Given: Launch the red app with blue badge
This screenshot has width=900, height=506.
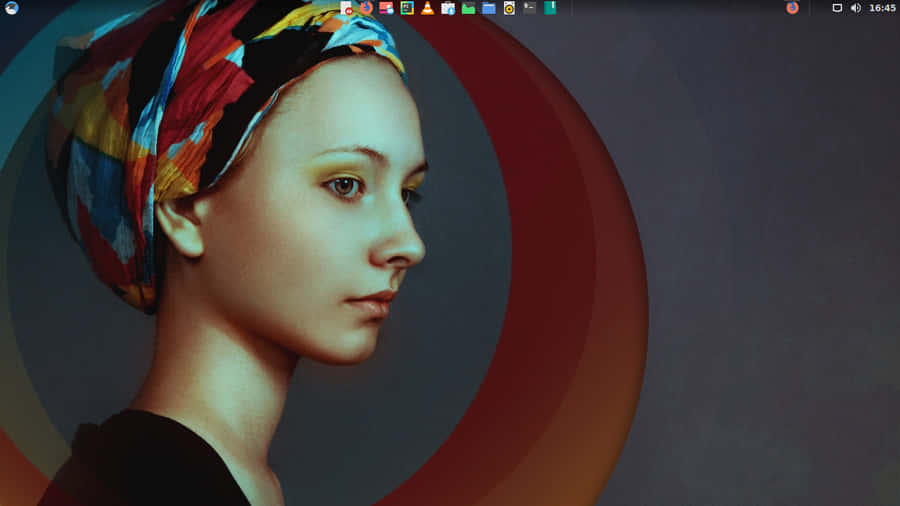Looking at the screenshot, I should click(x=386, y=8).
